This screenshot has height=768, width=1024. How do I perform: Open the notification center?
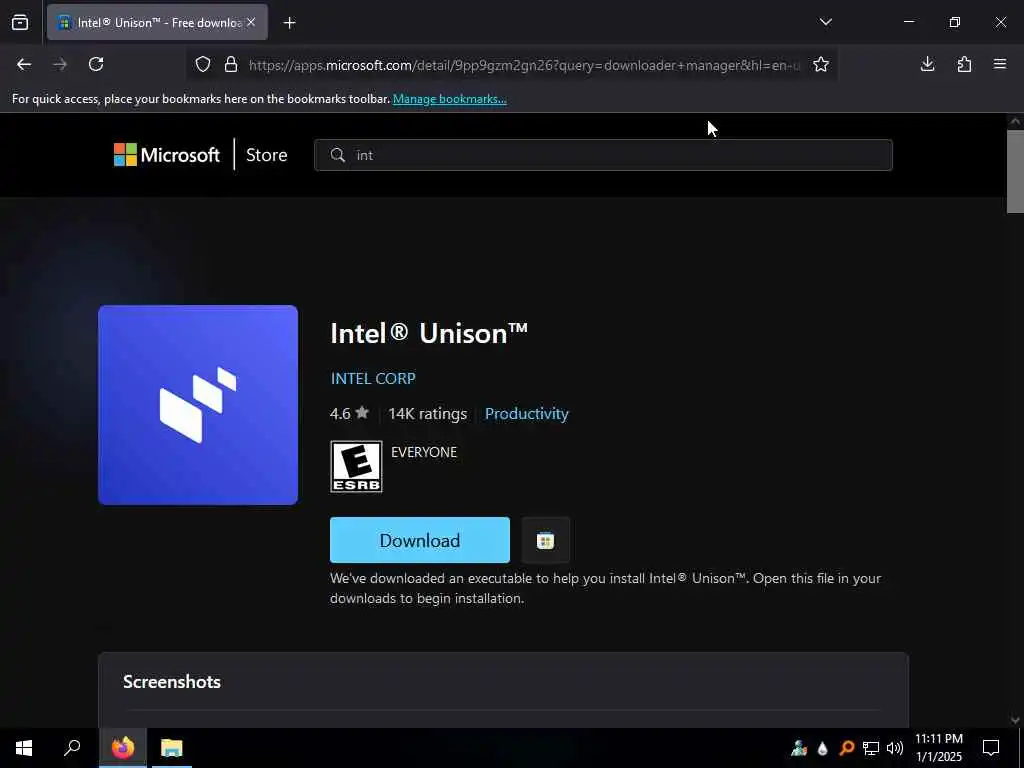pos(991,748)
